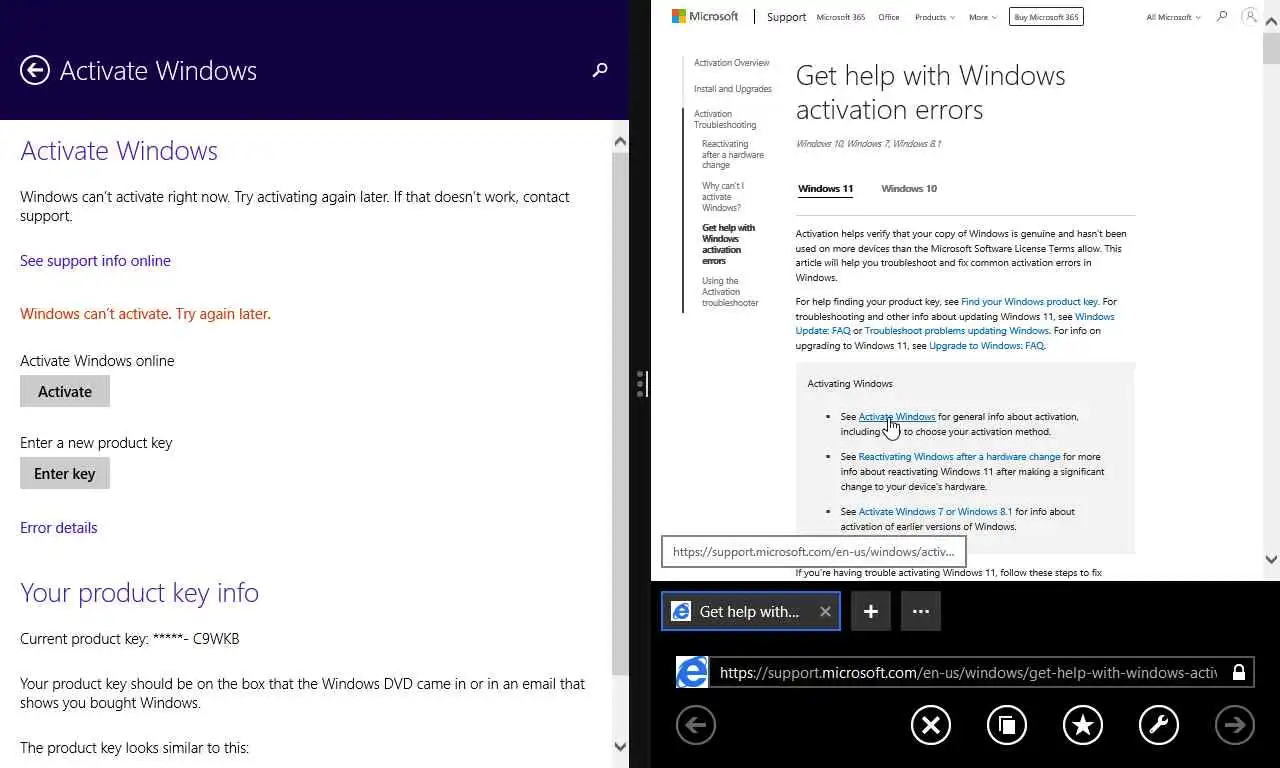1280x768 pixels.
Task: Open search magnifier in Activate Windows panel
Action: [x=600, y=70]
